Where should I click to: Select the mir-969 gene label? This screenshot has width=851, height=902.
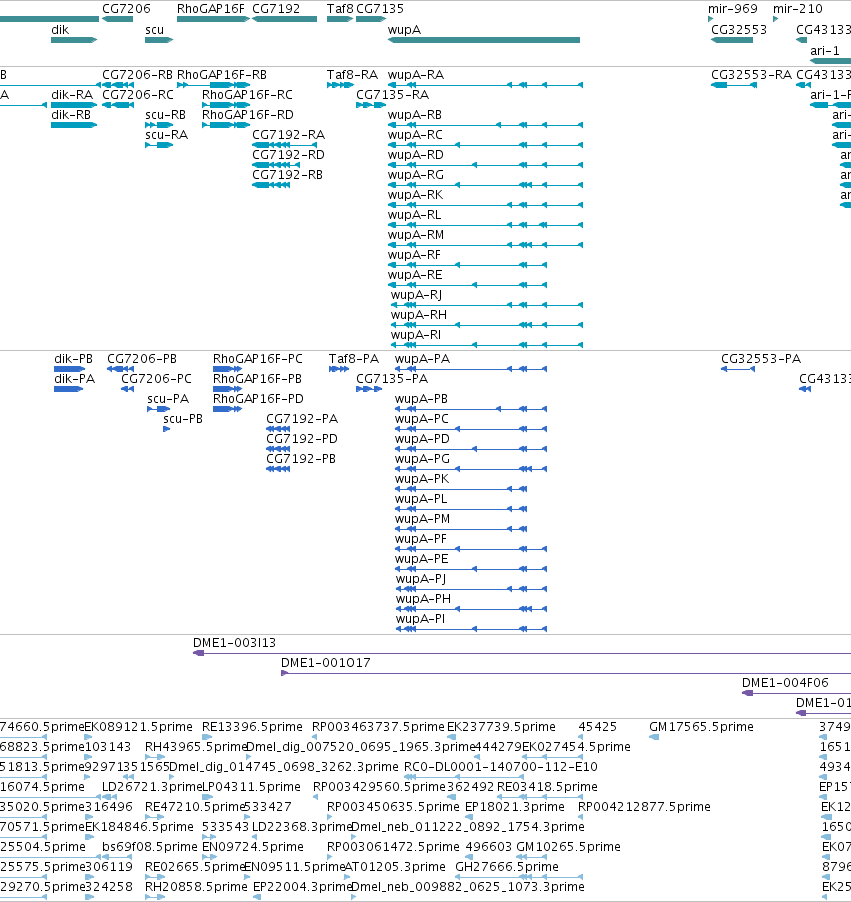(x=732, y=9)
